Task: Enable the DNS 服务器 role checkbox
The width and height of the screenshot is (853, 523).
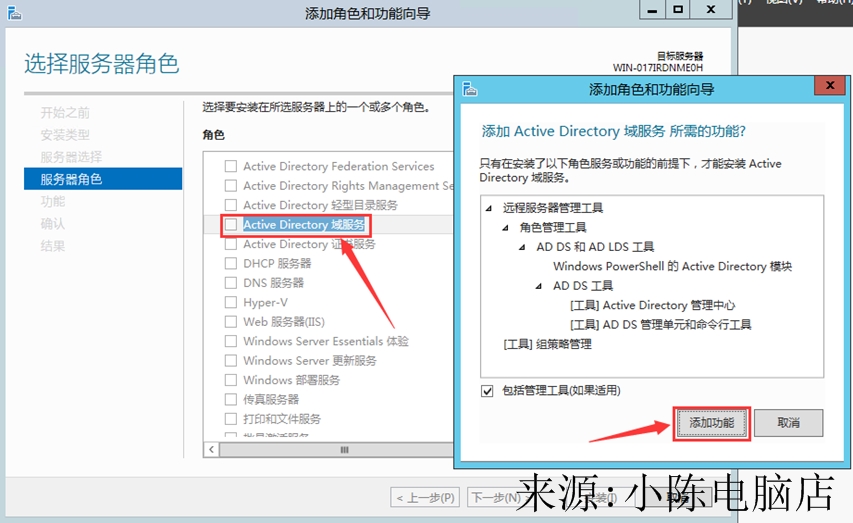Action: pyautogui.click(x=231, y=282)
